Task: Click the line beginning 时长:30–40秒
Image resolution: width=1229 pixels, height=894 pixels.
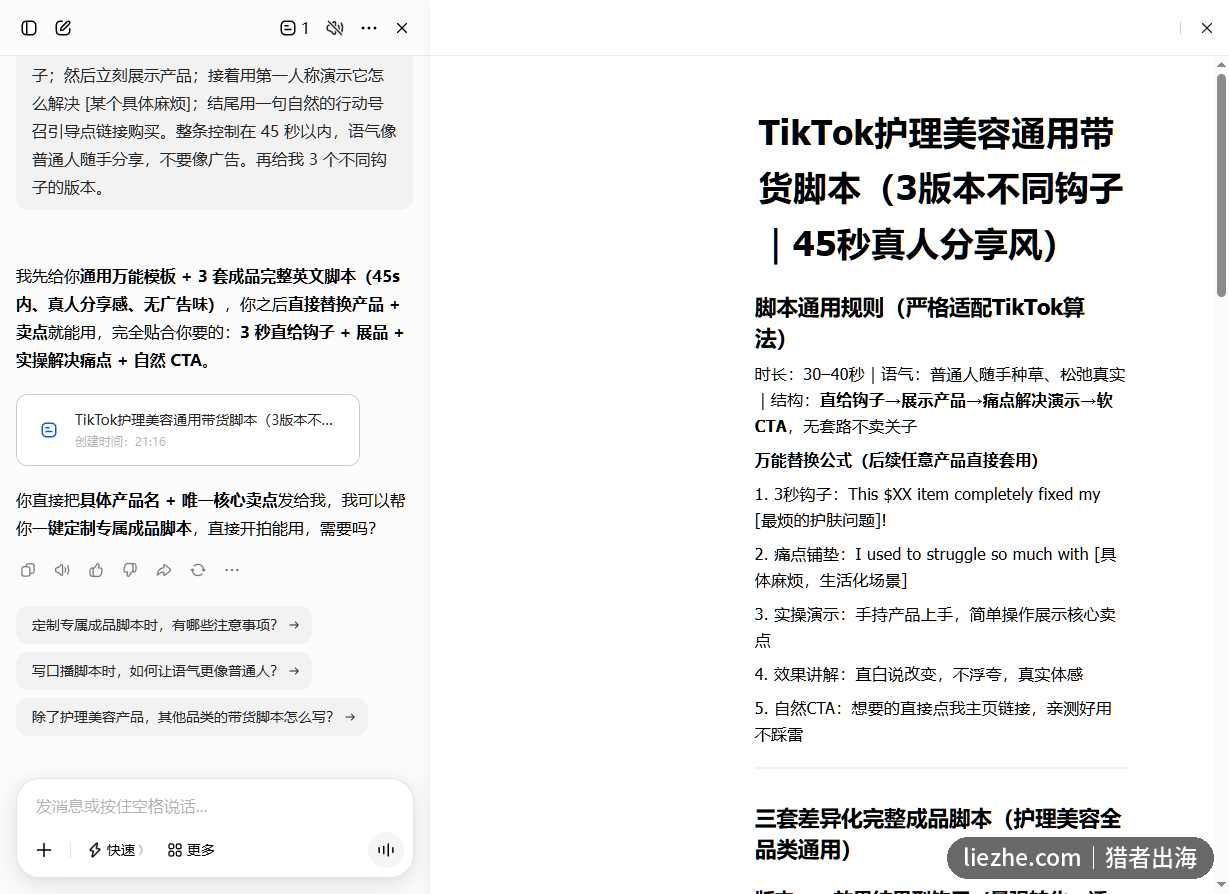Action: coord(940,400)
